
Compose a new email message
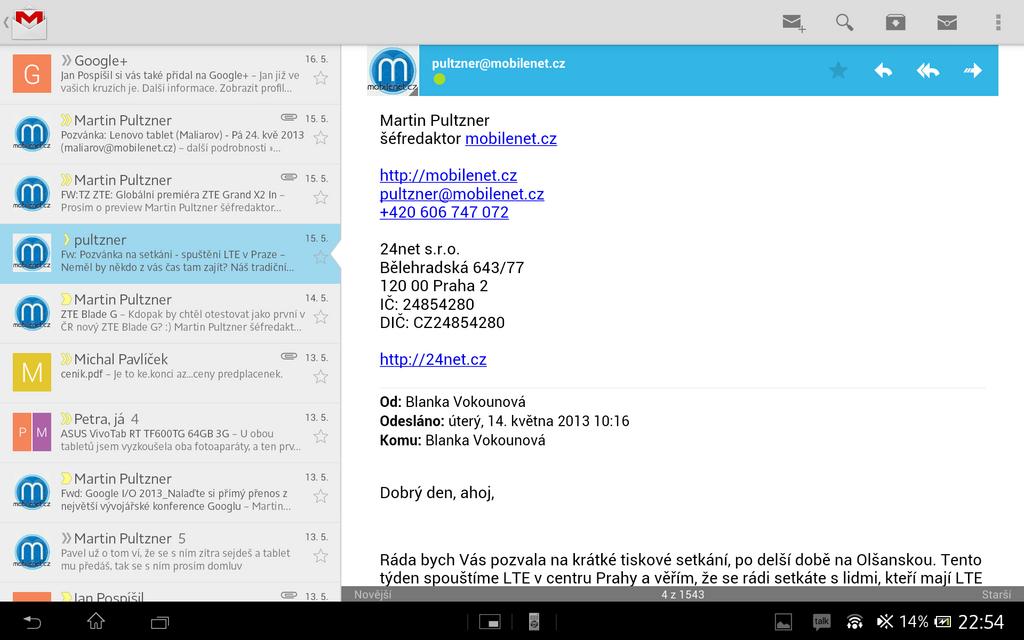pos(794,22)
